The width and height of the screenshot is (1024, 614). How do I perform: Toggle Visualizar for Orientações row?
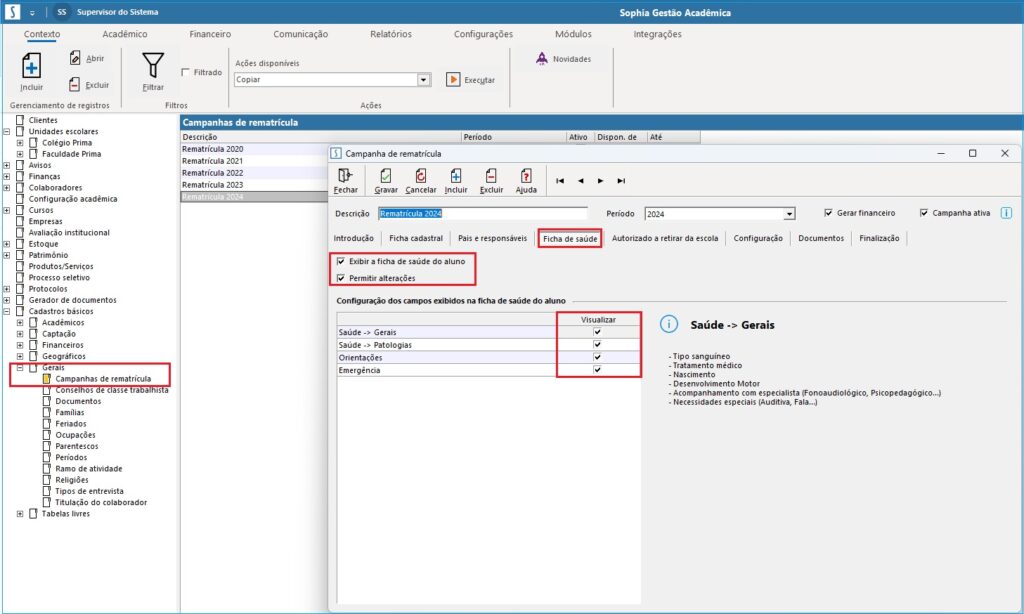(597, 357)
